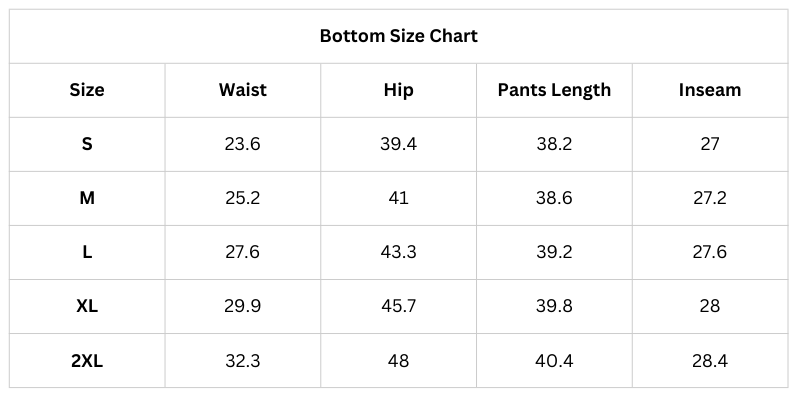Click the M size row label
Viewport: 800px width, 400px height.
pos(87,198)
